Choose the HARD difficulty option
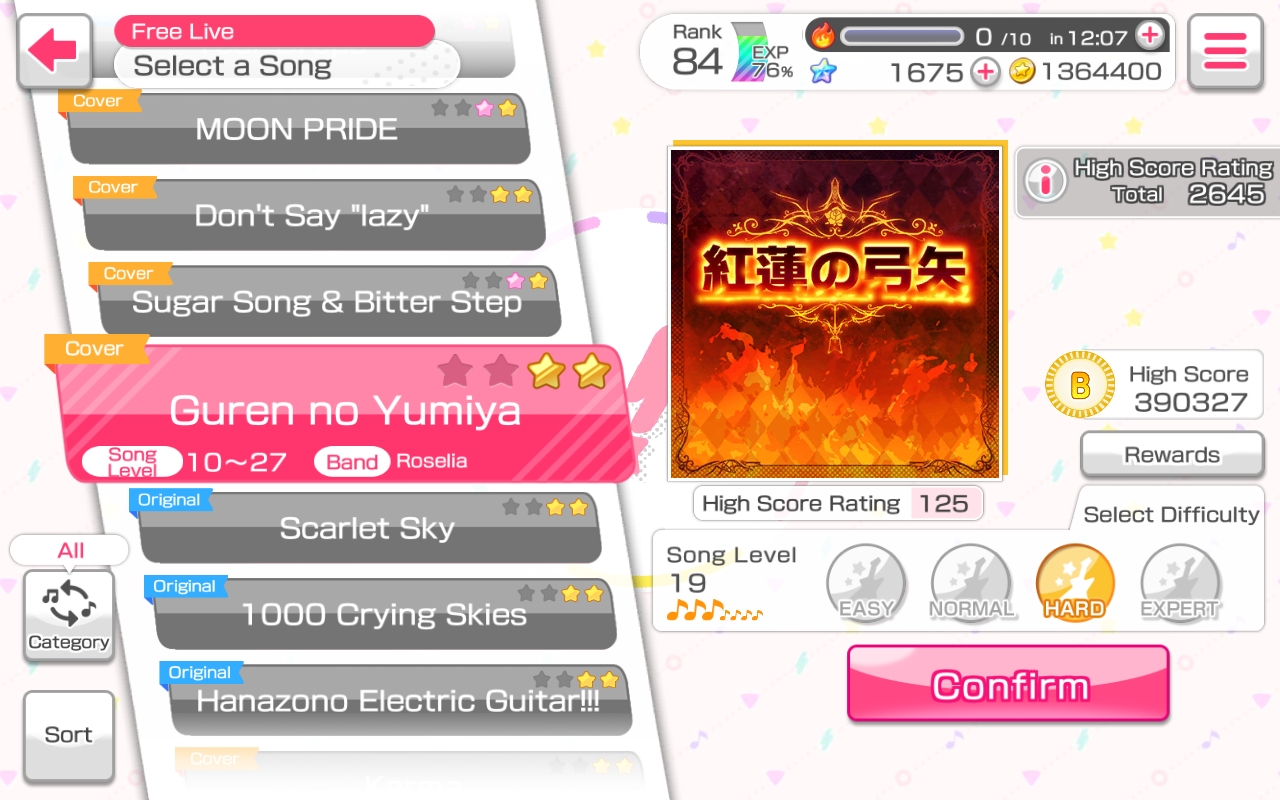1280x800 pixels. (1076, 584)
